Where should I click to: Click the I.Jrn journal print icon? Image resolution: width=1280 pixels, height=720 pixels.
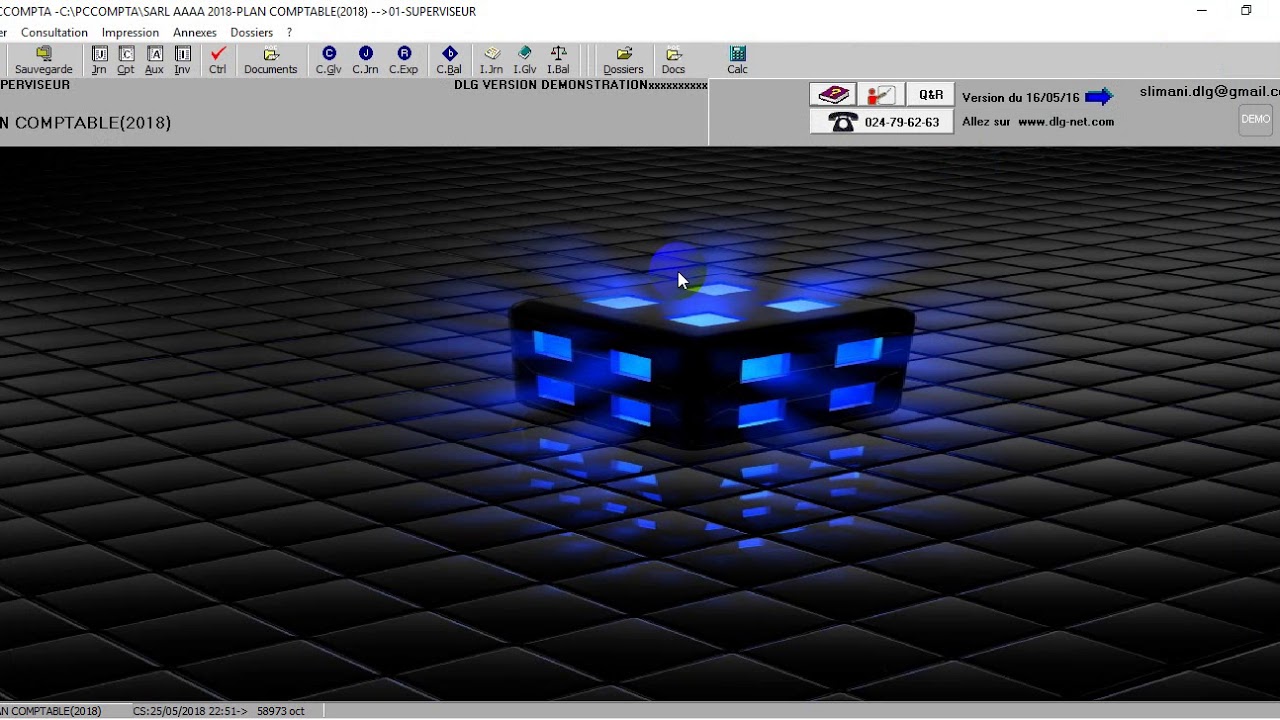click(x=491, y=60)
